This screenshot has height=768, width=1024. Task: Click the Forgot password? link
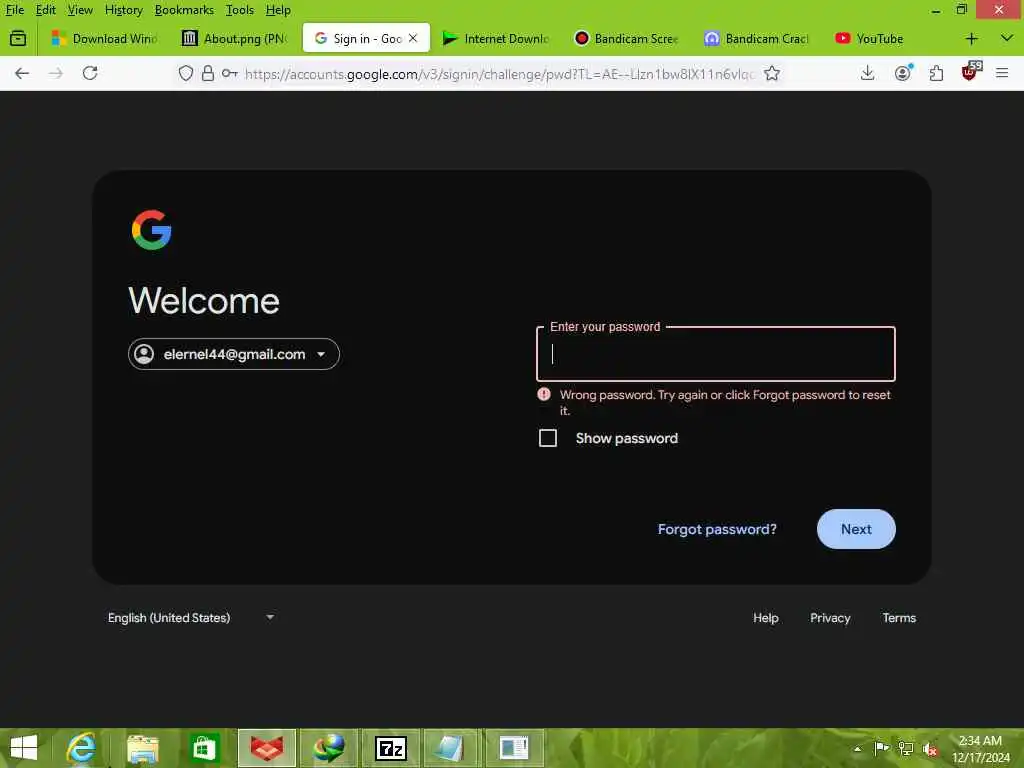tap(717, 529)
